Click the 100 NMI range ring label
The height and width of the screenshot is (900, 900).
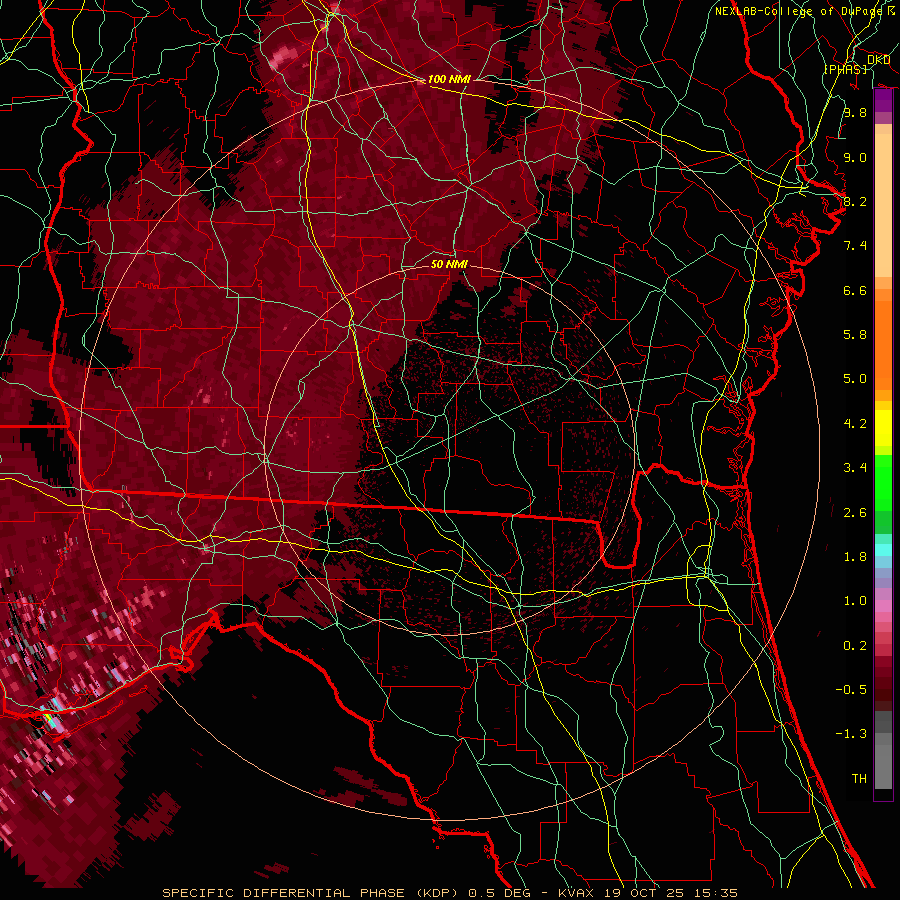pyautogui.click(x=449, y=79)
